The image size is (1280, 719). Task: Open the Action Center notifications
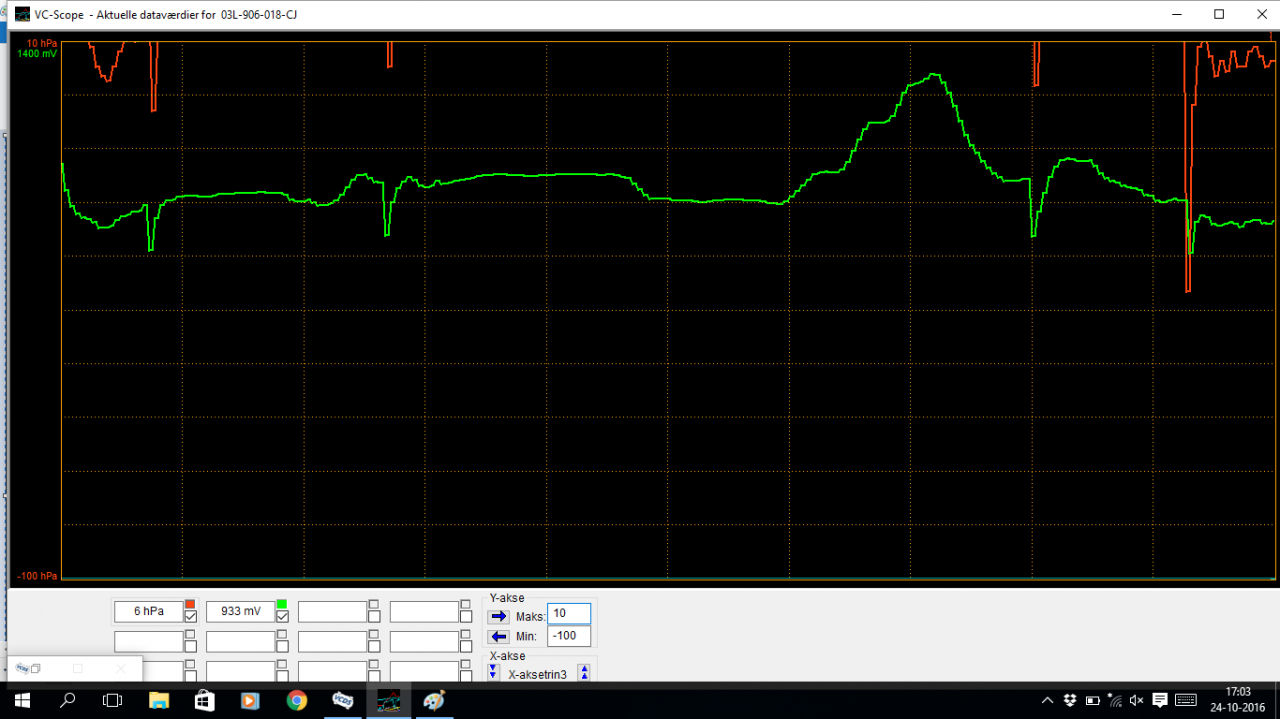tap(1160, 700)
